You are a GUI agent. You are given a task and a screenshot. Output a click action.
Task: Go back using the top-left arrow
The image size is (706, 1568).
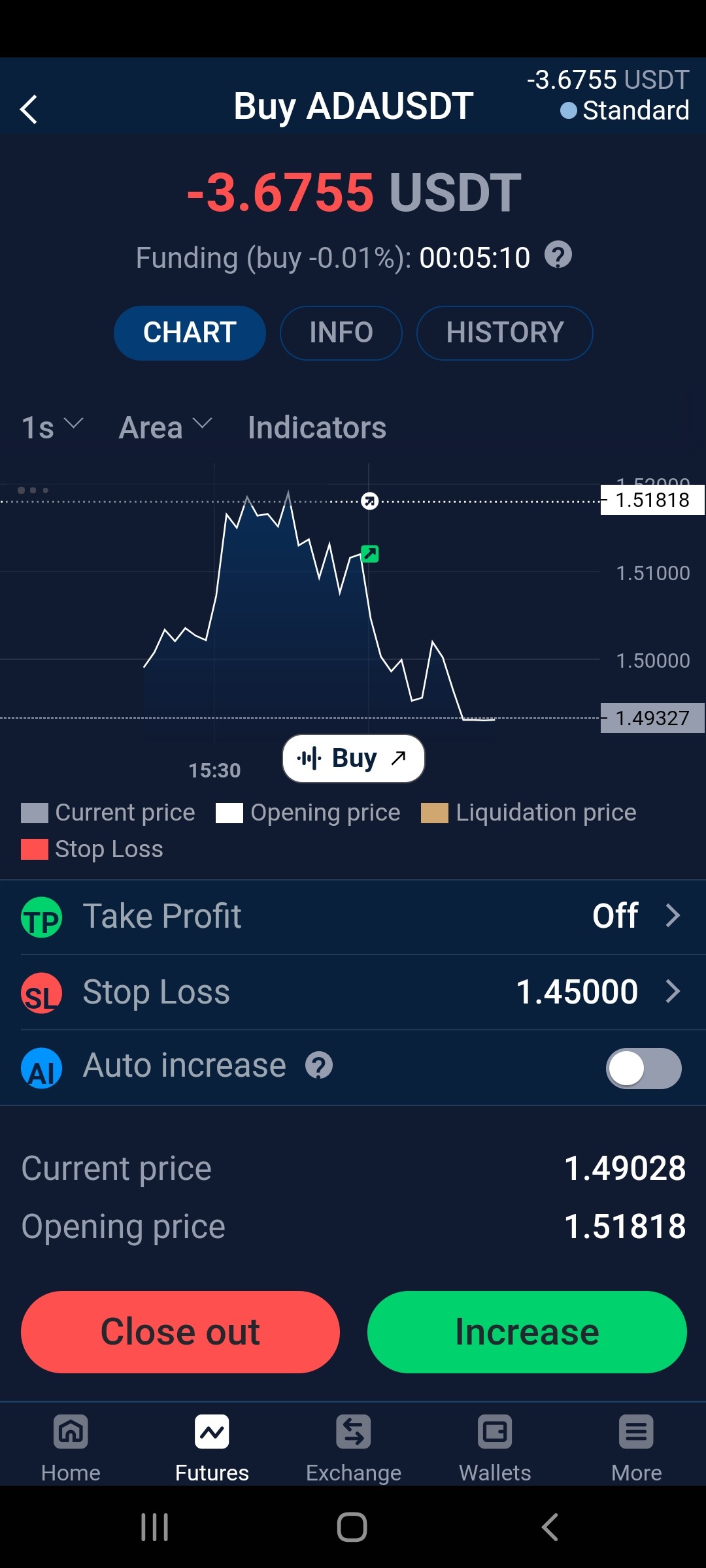pos(29,109)
